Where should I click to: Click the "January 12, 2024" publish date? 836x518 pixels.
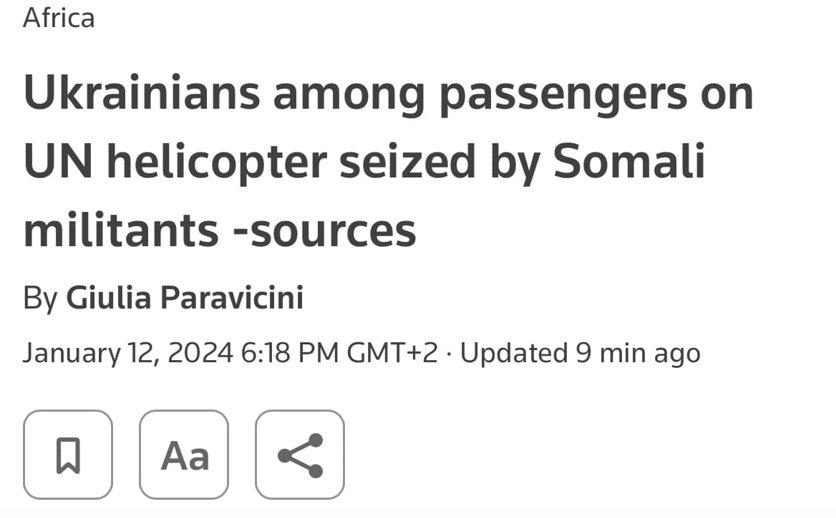pyautogui.click(x=127, y=352)
